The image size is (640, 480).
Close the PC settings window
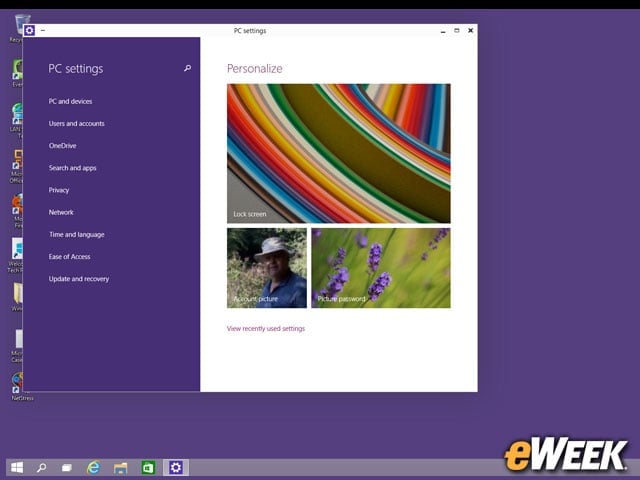tap(471, 30)
